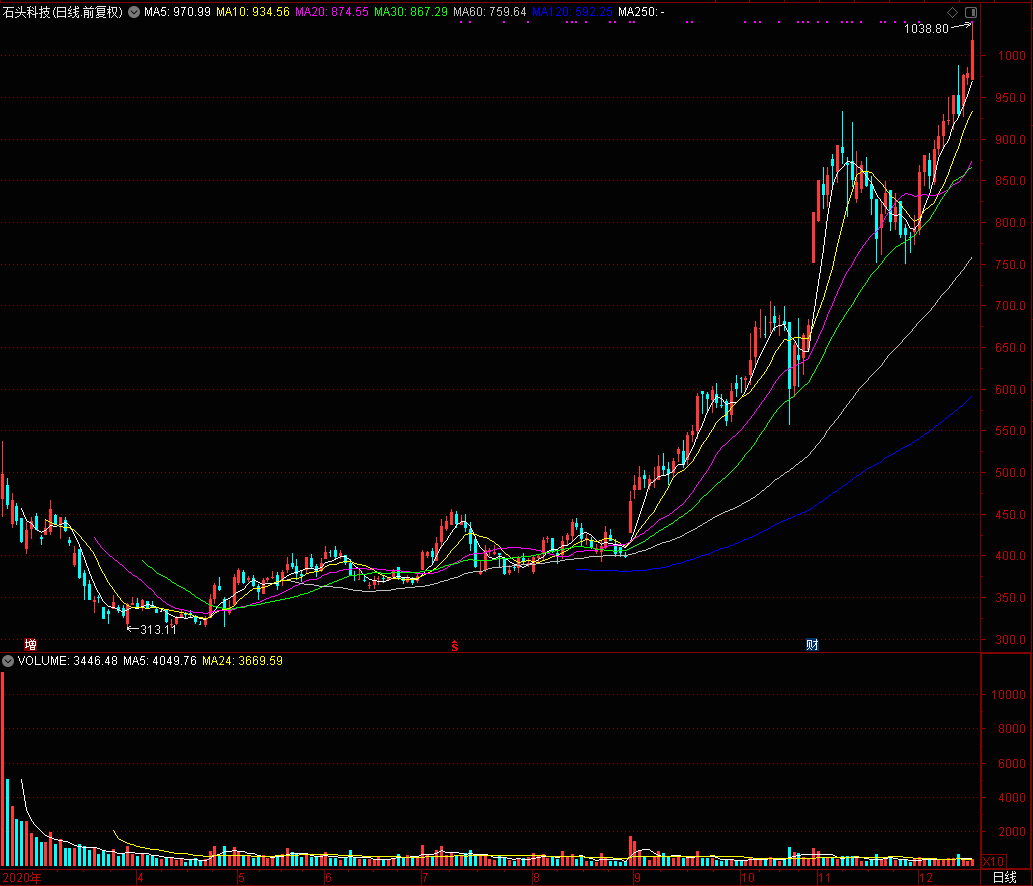
Task: Click the 2020年 label on time axis
Action: [x=21, y=878]
